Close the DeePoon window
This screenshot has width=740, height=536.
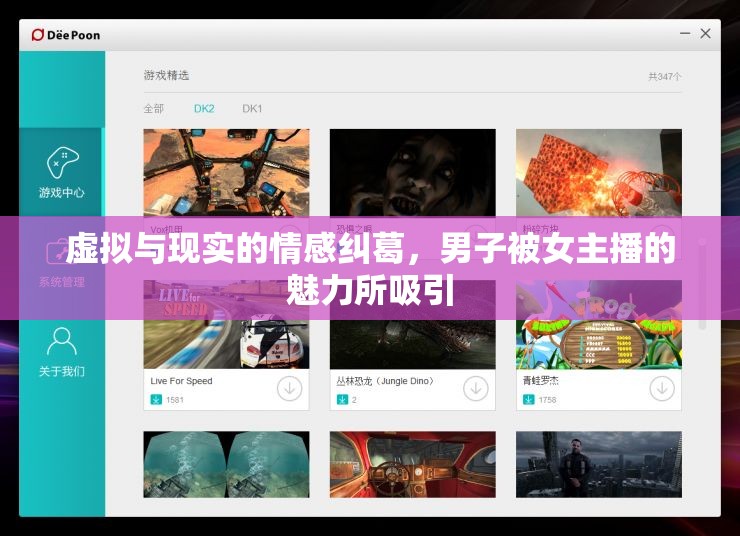(x=706, y=34)
